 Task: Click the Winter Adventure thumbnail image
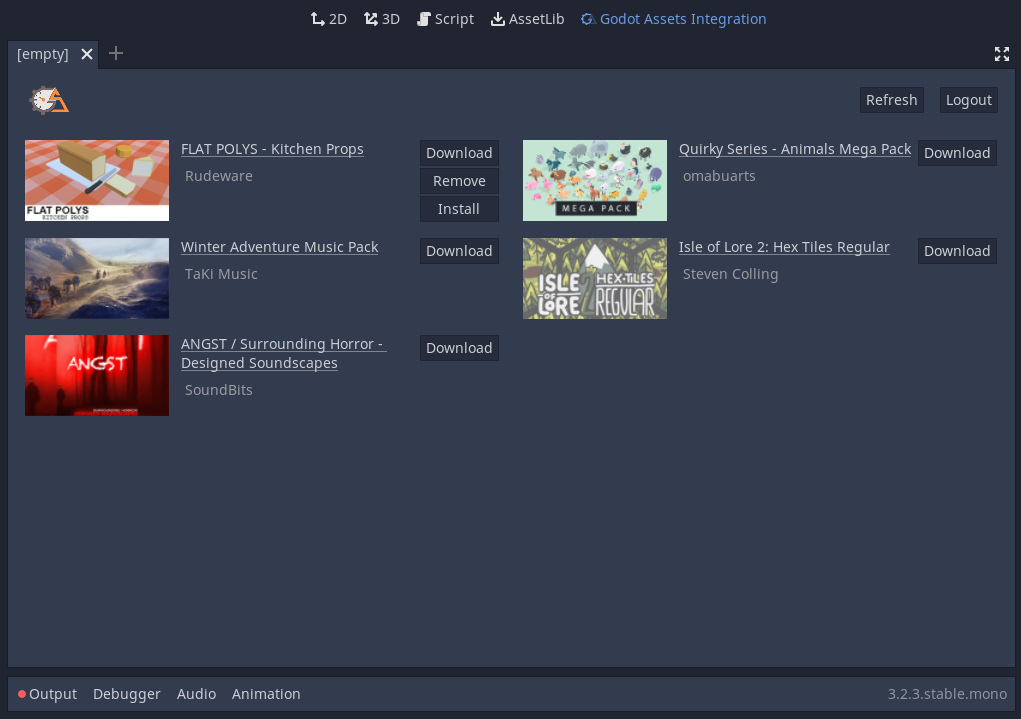click(x=97, y=278)
